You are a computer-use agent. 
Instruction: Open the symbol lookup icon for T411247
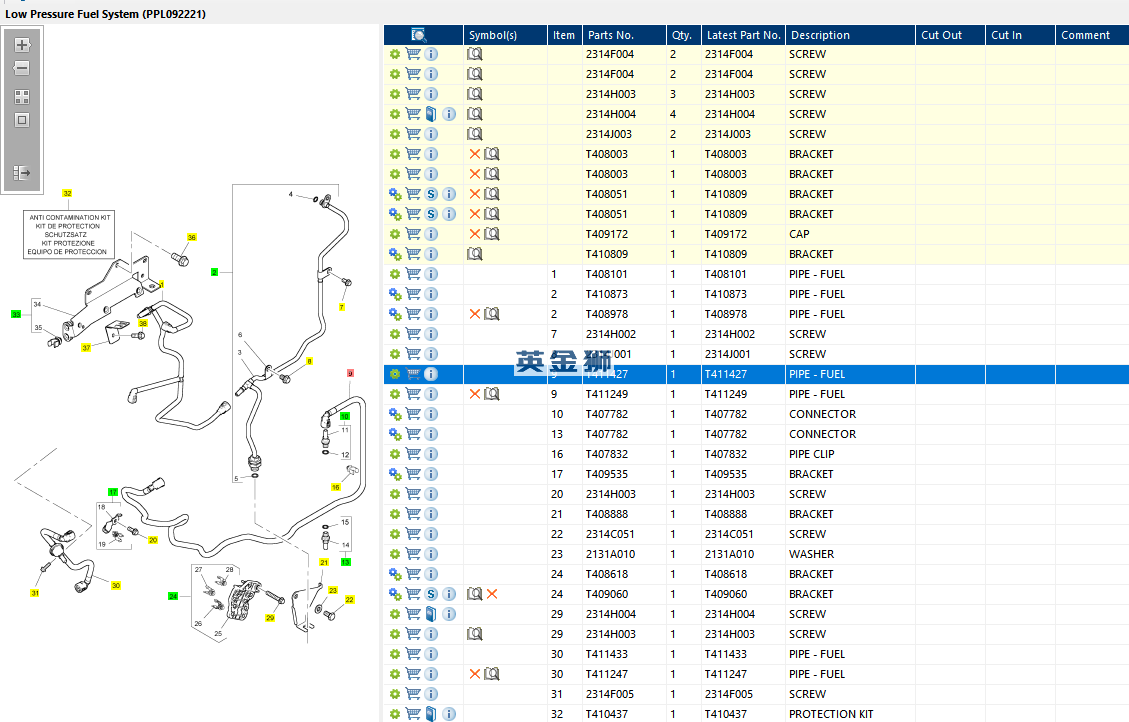492,674
